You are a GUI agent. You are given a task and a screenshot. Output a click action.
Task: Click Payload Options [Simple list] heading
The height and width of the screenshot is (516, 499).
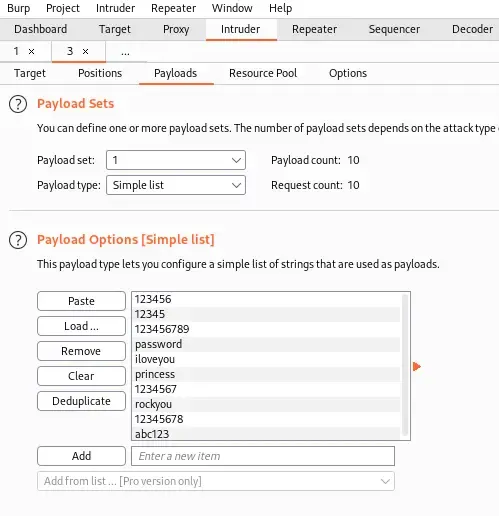coord(126,240)
